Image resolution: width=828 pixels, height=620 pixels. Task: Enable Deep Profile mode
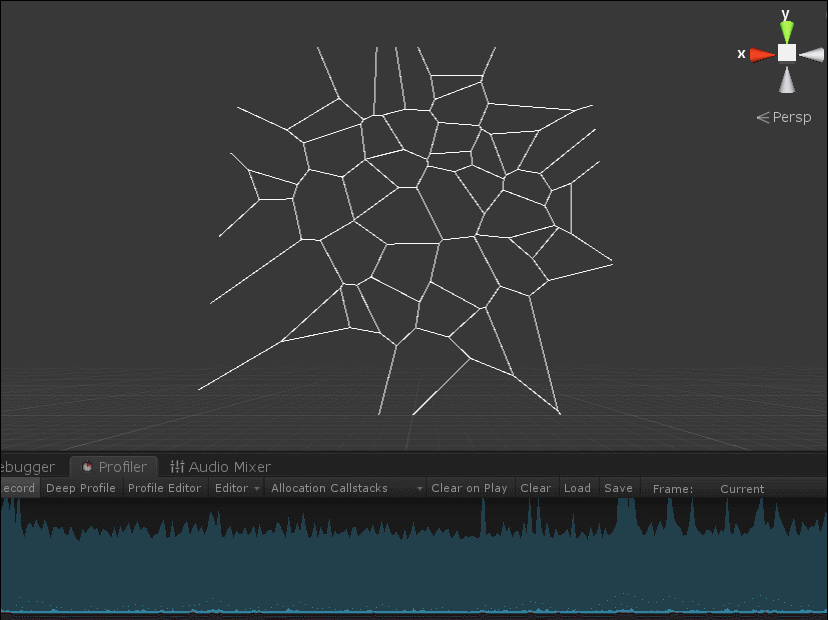(81, 488)
